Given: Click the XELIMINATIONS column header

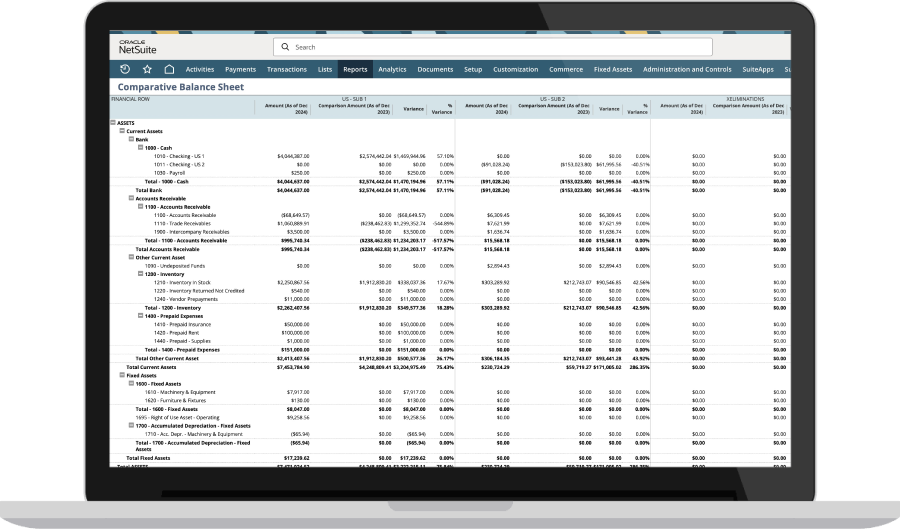Looking at the screenshot, I should click(745, 99).
